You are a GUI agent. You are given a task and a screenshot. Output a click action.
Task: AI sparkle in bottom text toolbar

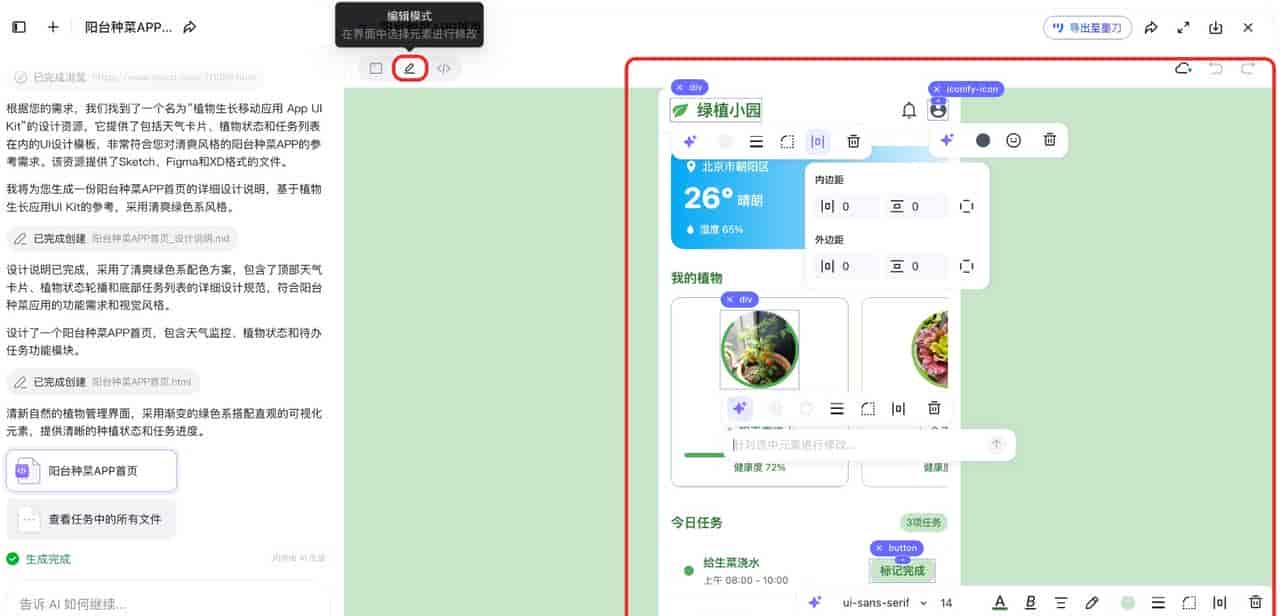pyautogui.click(x=815, y=602)
